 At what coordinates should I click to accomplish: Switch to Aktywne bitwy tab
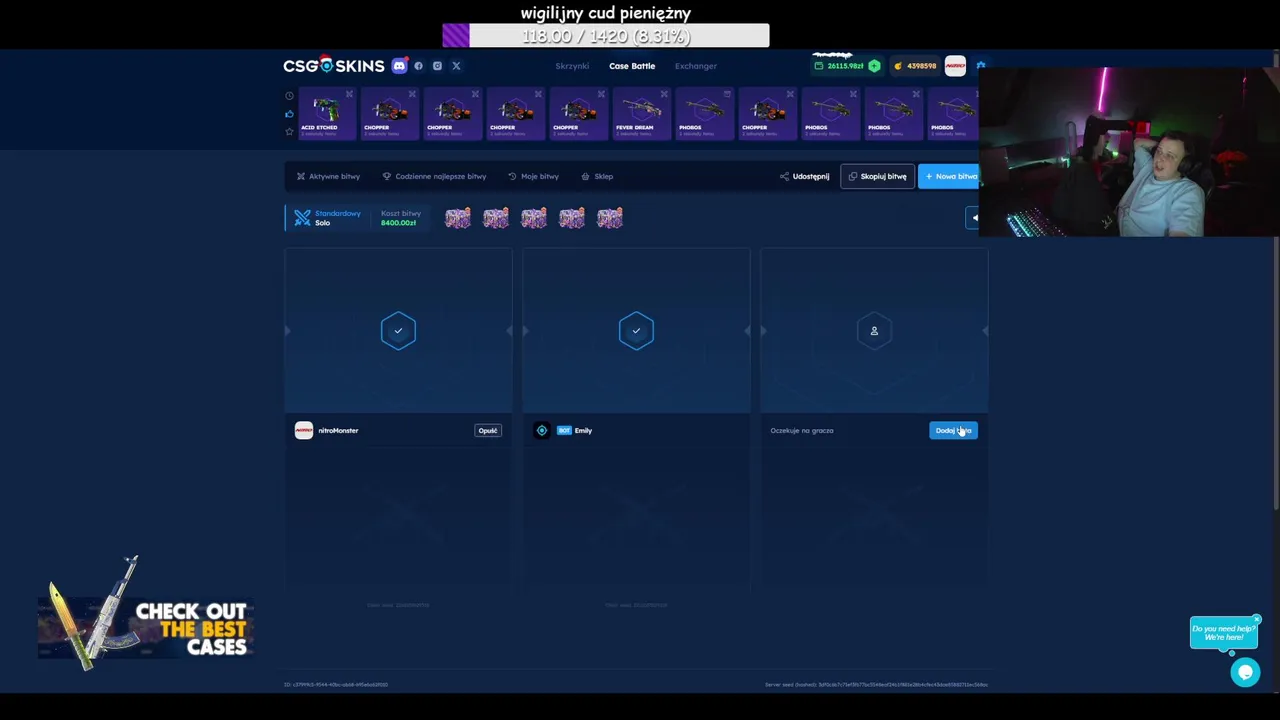(328, 176)
